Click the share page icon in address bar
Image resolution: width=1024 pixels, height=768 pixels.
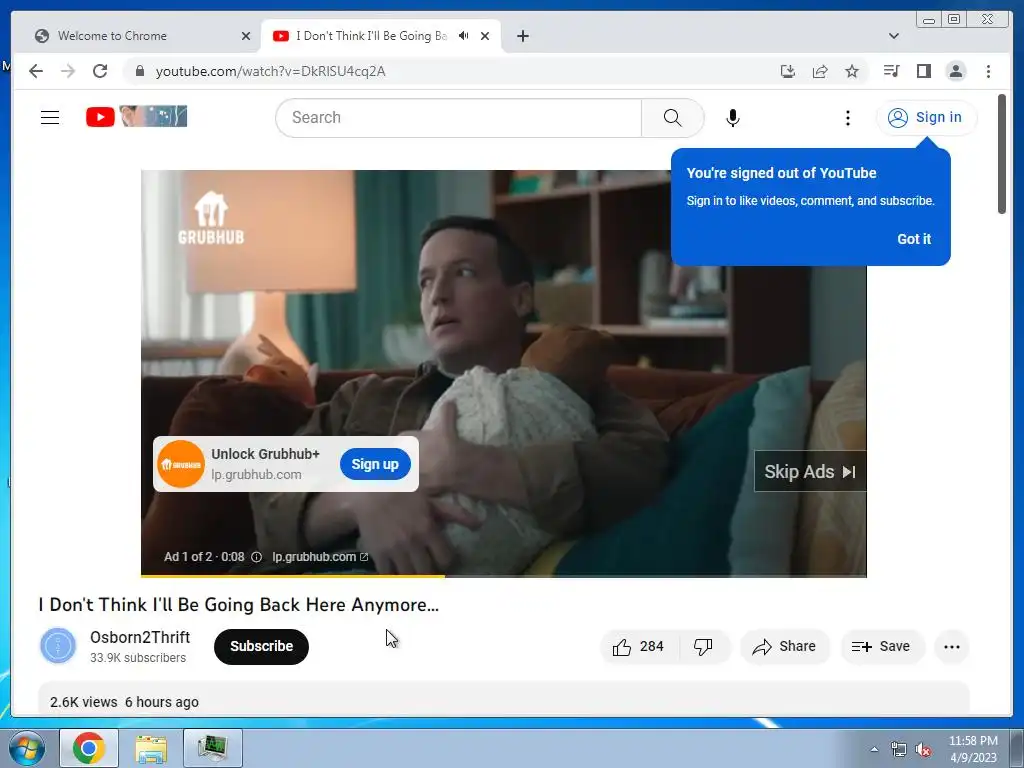coord(820,71)
